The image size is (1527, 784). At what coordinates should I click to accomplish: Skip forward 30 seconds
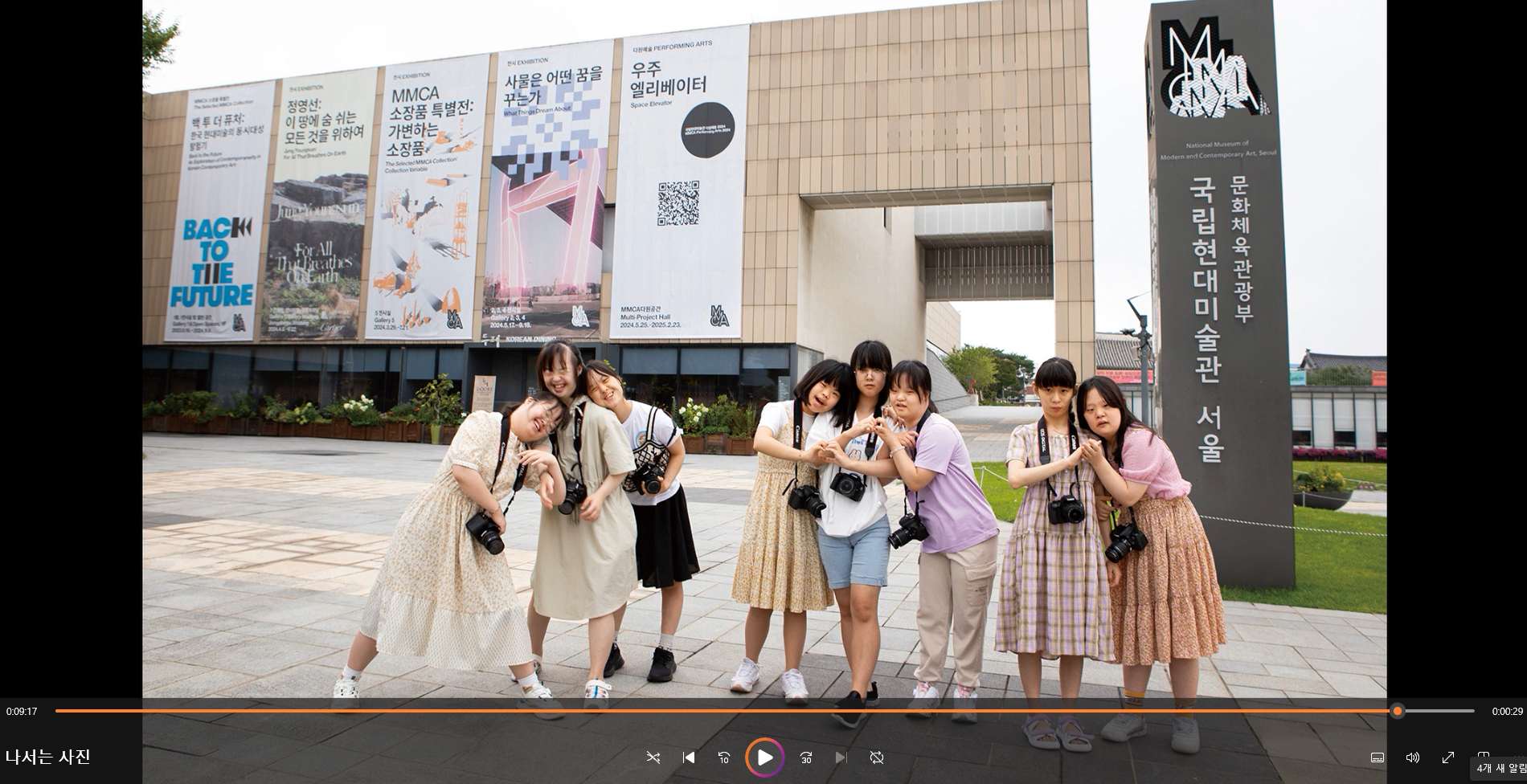(x=806, y=757)
